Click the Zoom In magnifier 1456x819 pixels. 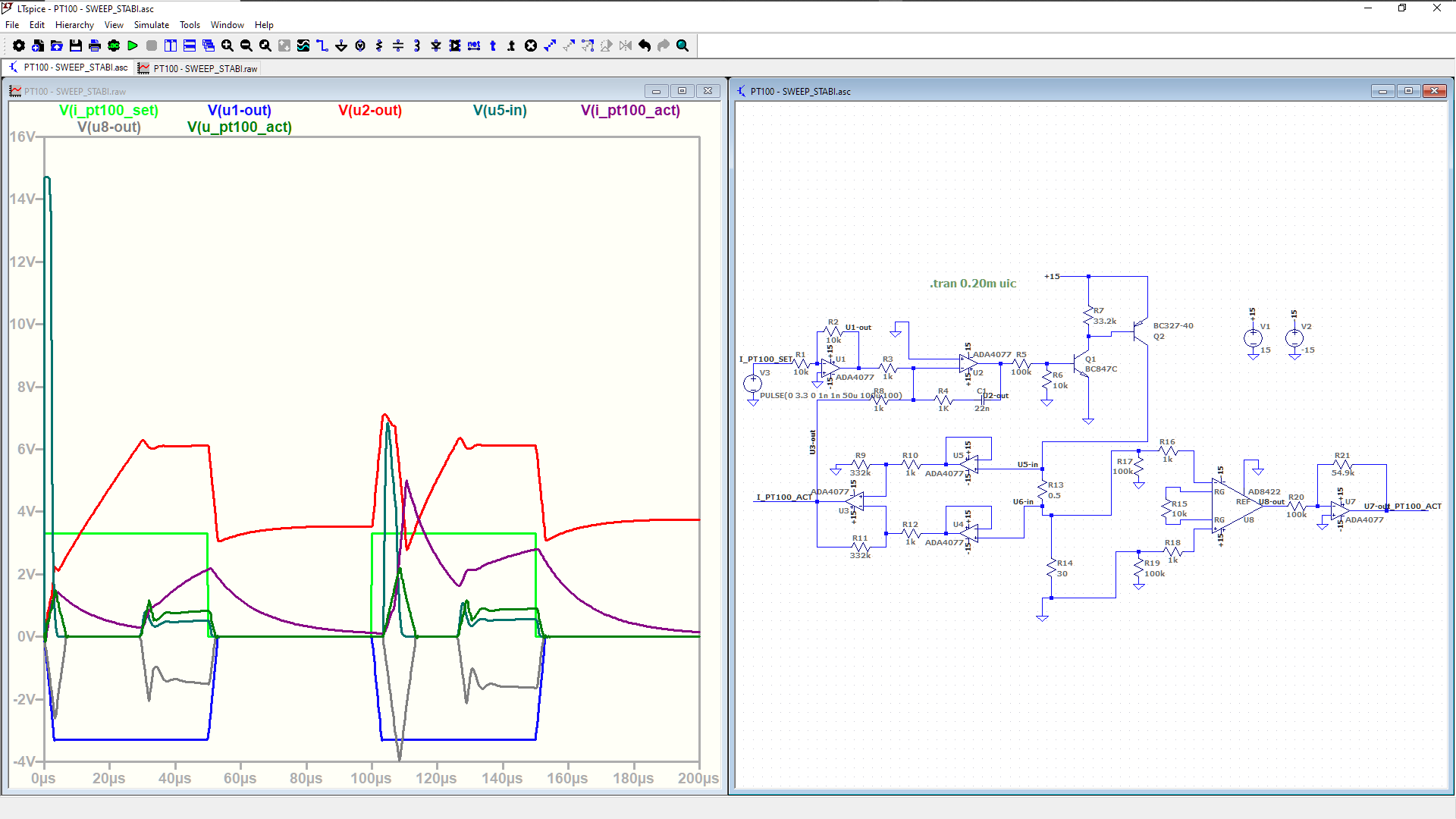click(227, 45)
